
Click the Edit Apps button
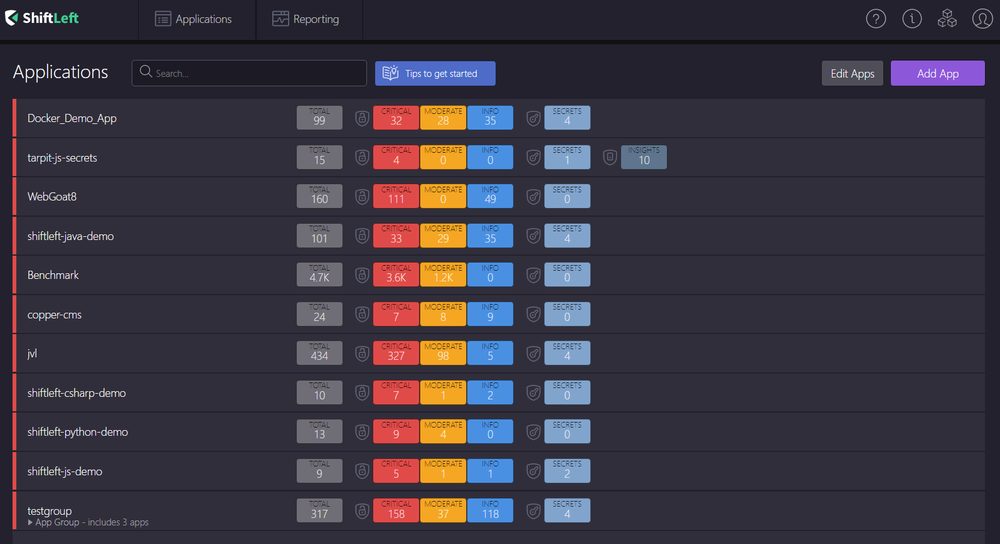tap(852, 73)
